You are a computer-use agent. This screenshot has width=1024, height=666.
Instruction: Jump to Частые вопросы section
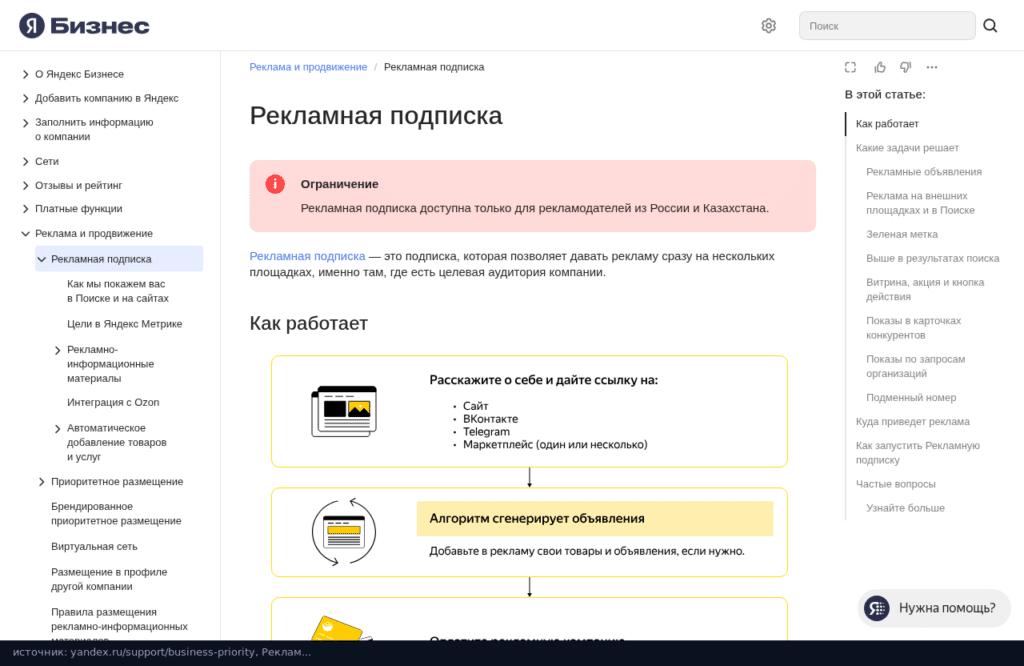pos(895,484)
